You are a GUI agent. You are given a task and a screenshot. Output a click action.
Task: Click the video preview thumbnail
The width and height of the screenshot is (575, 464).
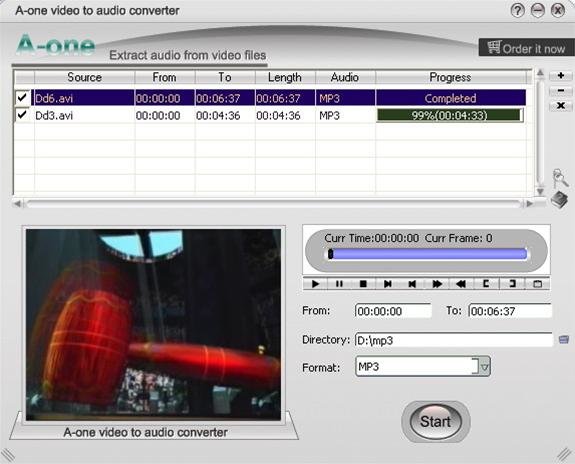coord(153,325)
